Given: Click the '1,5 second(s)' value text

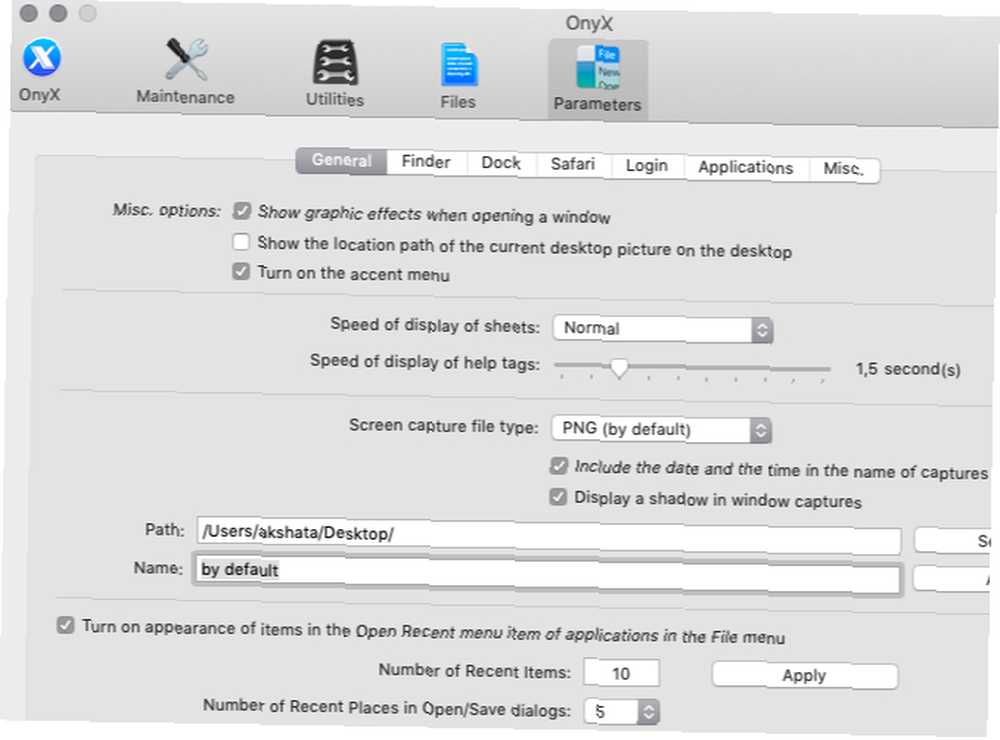Looking at the screenshot, I should click(x=908, y=369).
